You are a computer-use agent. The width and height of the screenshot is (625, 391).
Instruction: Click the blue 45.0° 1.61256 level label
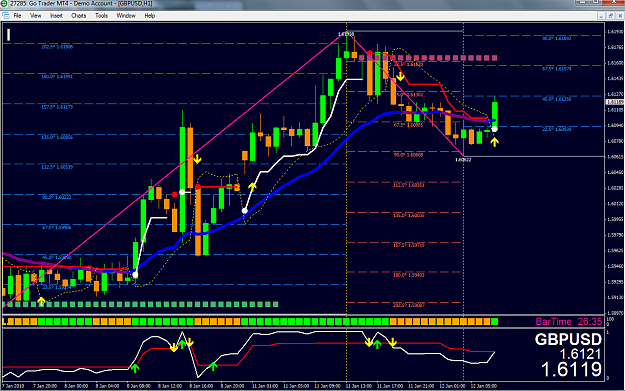556,99
